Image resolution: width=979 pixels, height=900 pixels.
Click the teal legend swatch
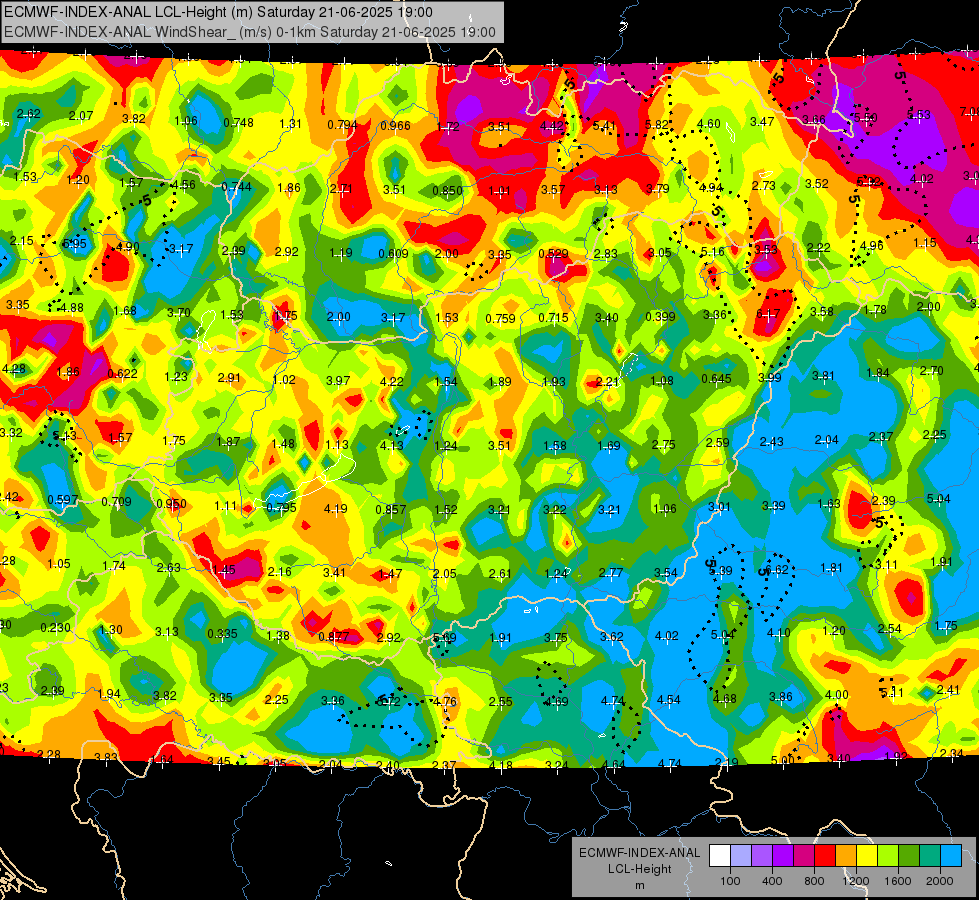[x=930, y=855]
